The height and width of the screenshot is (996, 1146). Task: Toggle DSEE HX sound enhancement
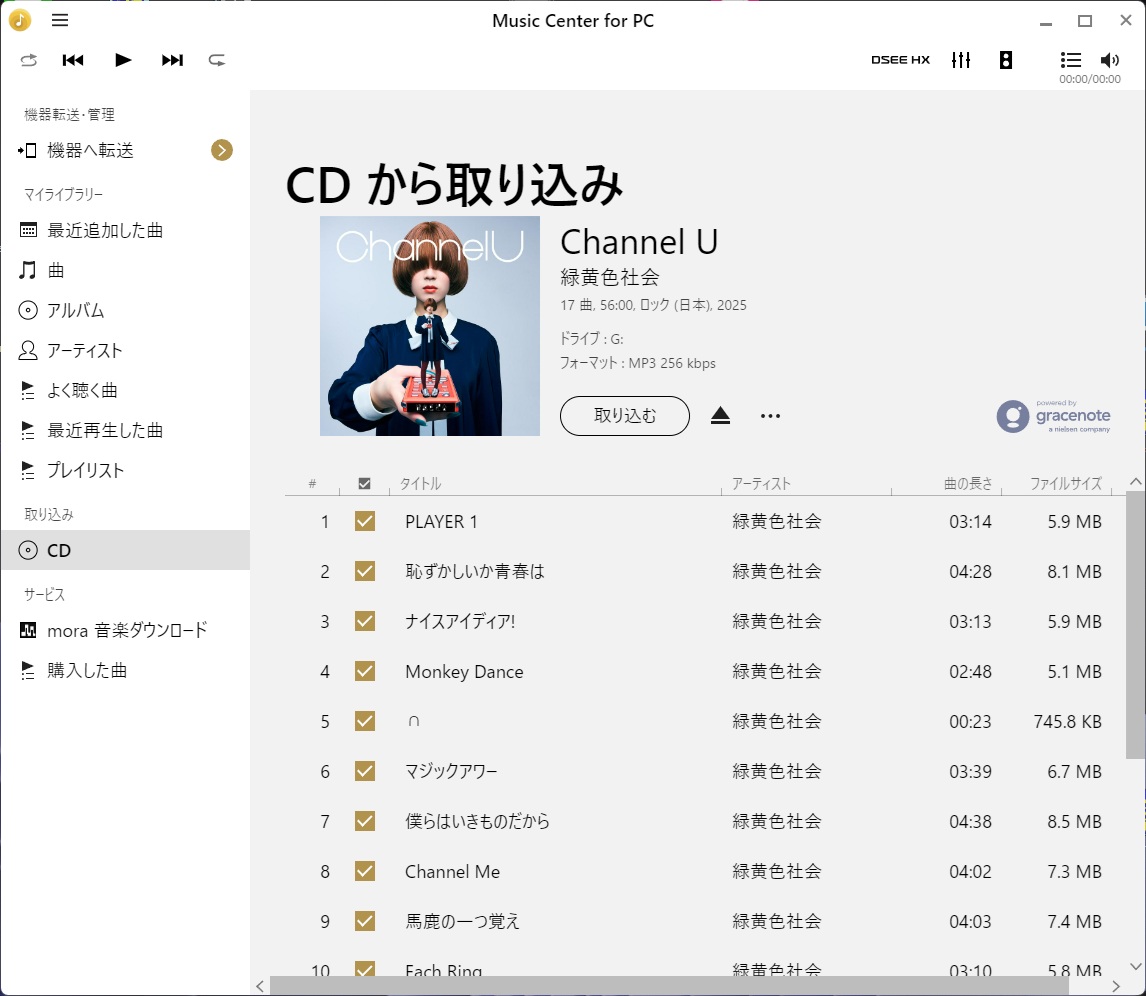click(900, 60)
